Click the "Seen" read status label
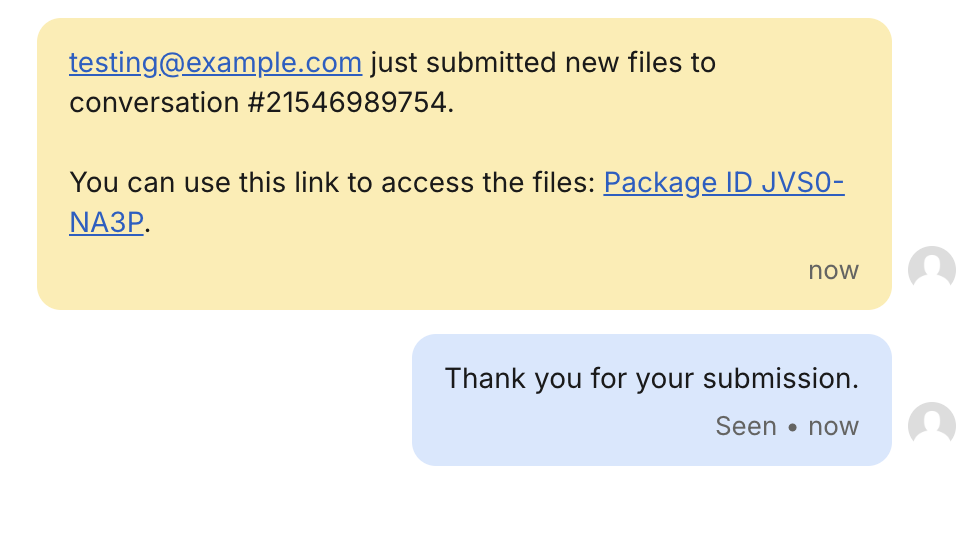Viewport: 978px width, 538px height. [x=746, y=426]
